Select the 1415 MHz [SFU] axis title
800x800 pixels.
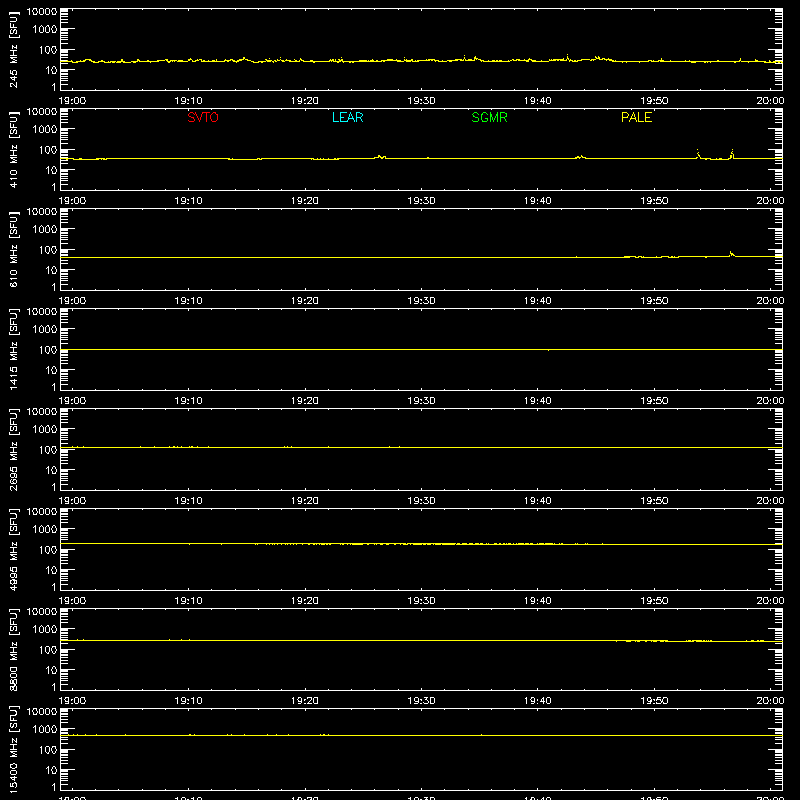14,350
